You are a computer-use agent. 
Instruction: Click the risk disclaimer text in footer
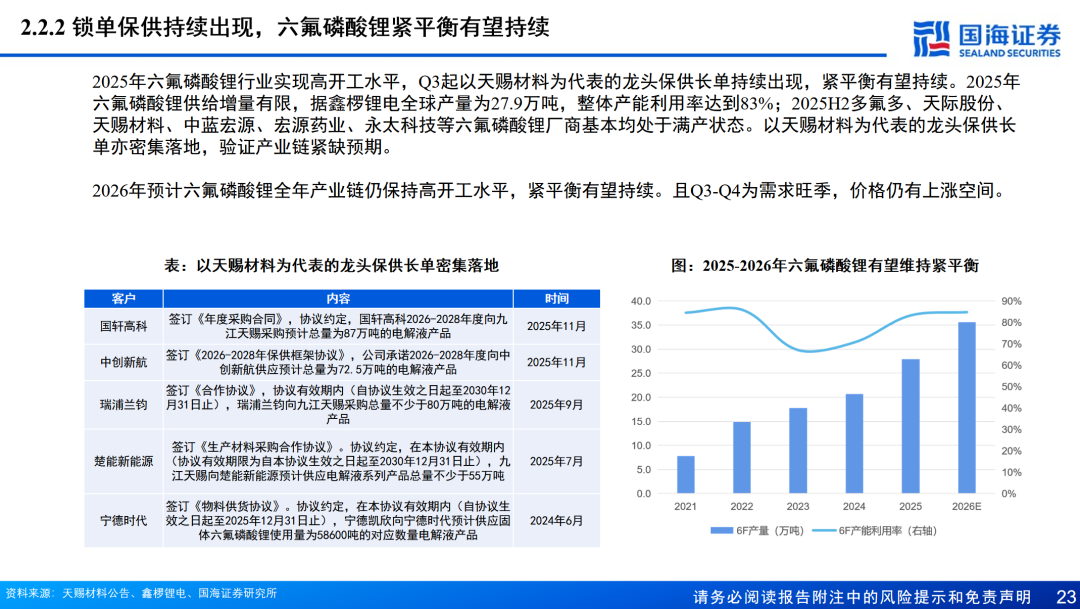(862, 596)
